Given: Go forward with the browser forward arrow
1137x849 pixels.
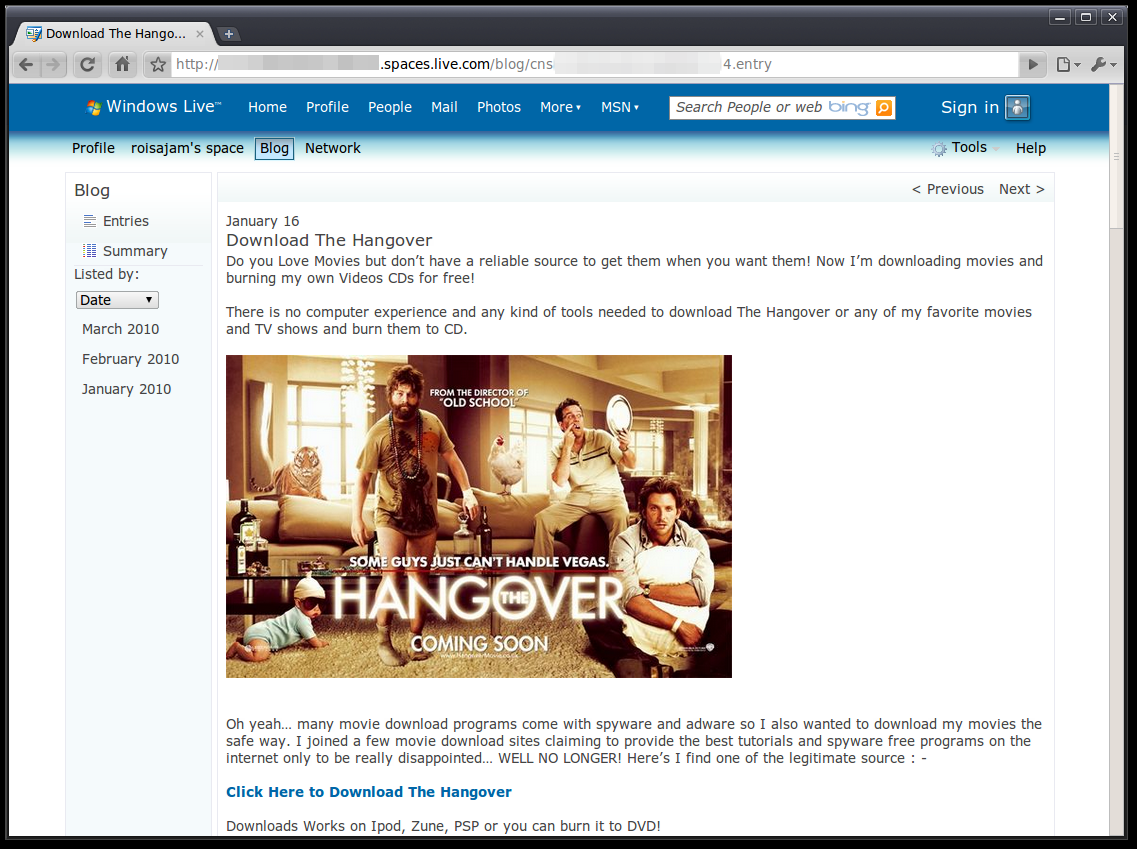Looking at the screenshot, I should pyautogui.click(x=53, y=65).
